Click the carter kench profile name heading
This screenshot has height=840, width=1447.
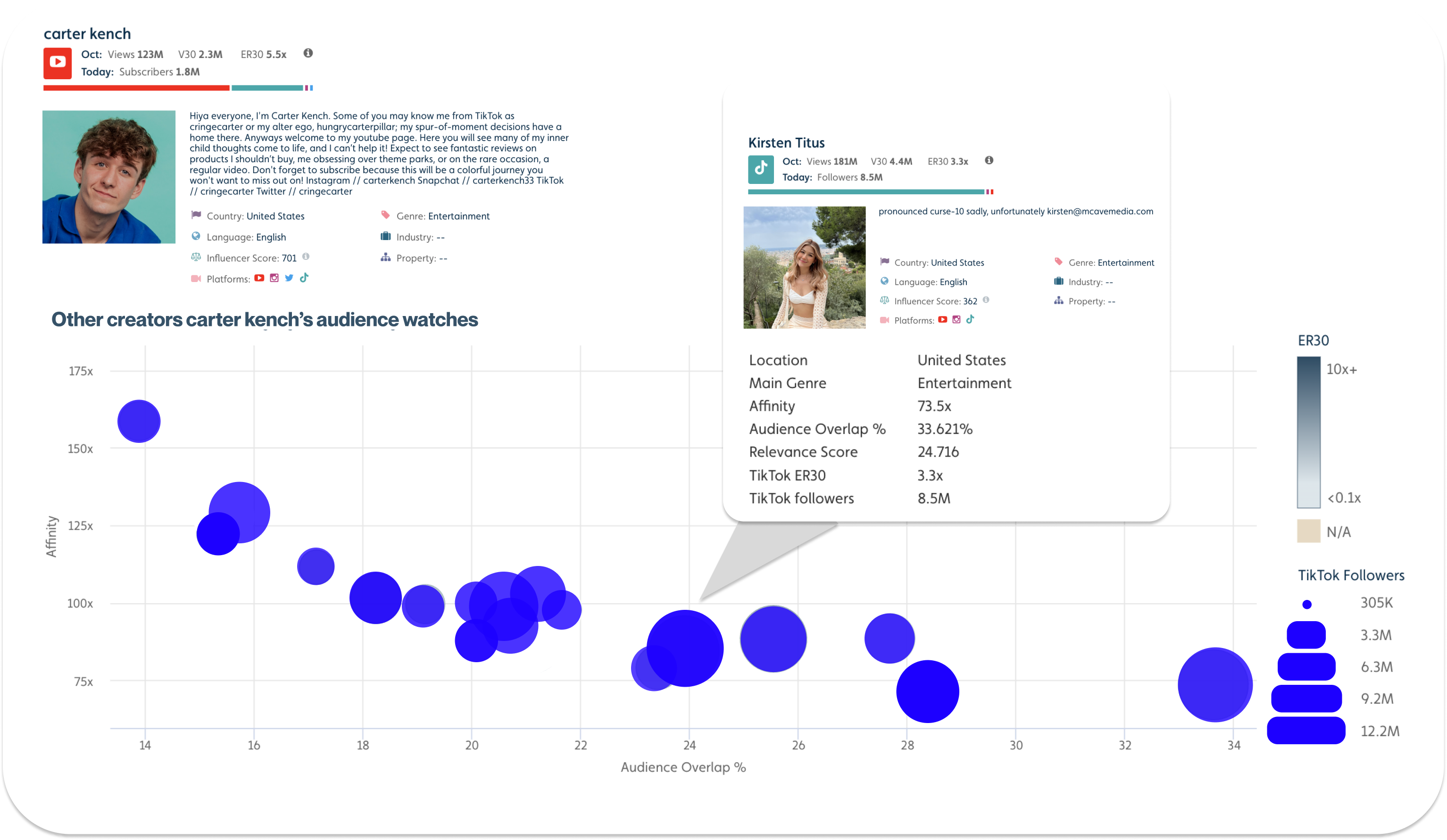pos(87,34)
